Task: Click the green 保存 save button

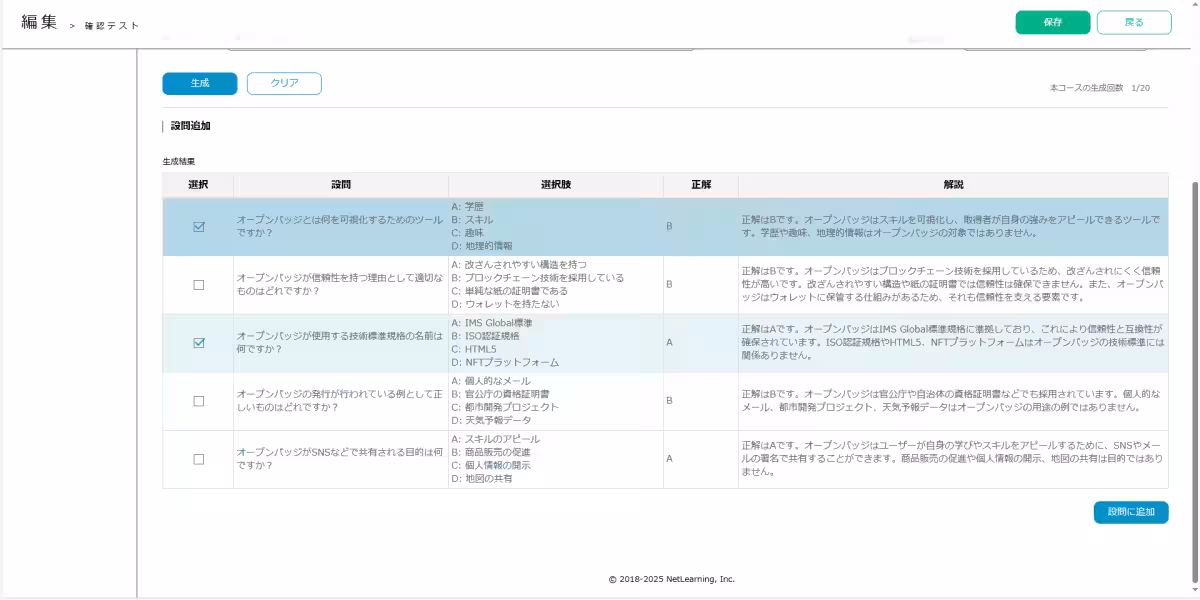Action: pyautogui.click(x=1052, y=22)
